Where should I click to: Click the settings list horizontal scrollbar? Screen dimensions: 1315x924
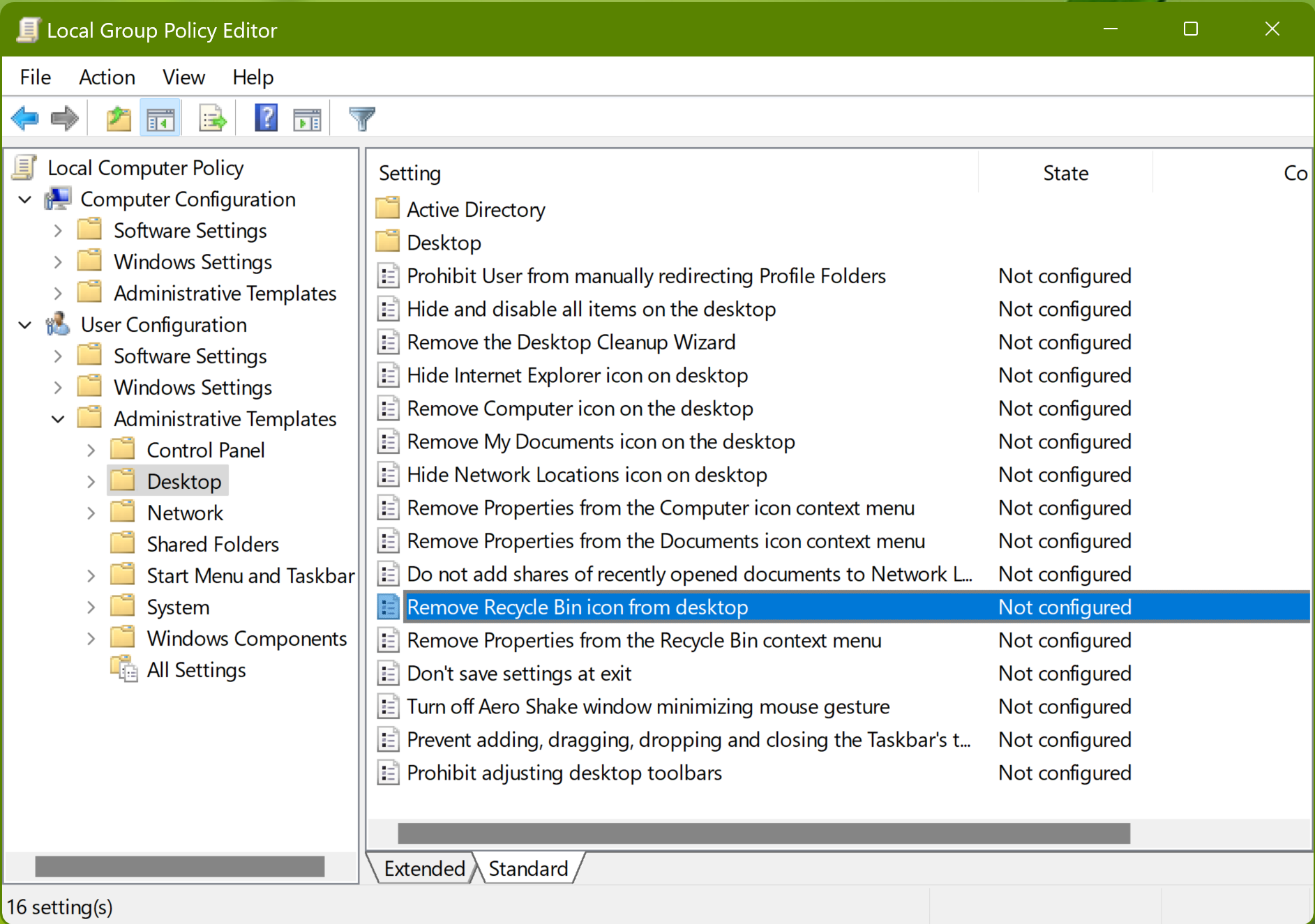[763, 833]
